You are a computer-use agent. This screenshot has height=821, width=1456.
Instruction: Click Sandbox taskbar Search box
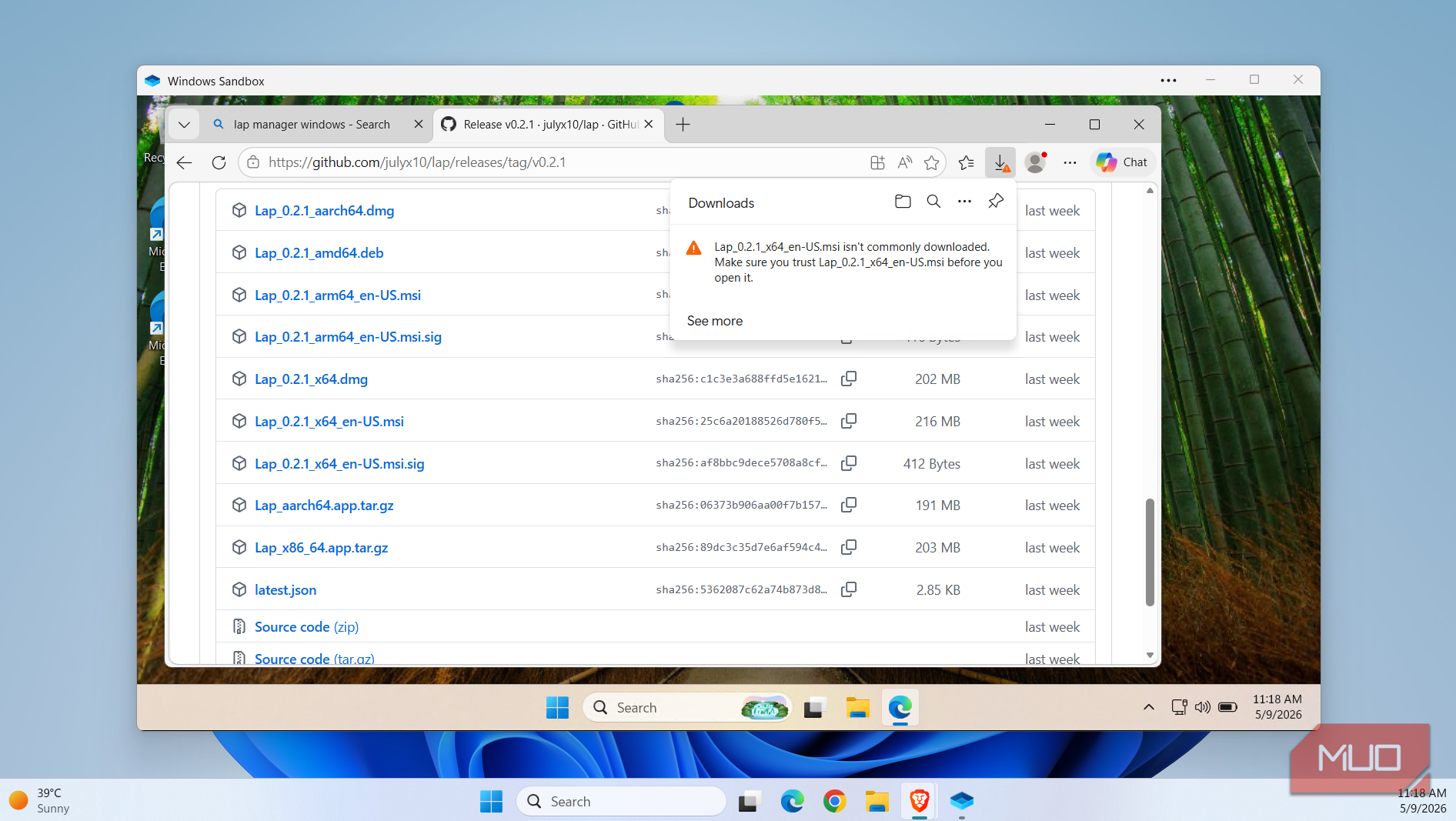(686, 707)
